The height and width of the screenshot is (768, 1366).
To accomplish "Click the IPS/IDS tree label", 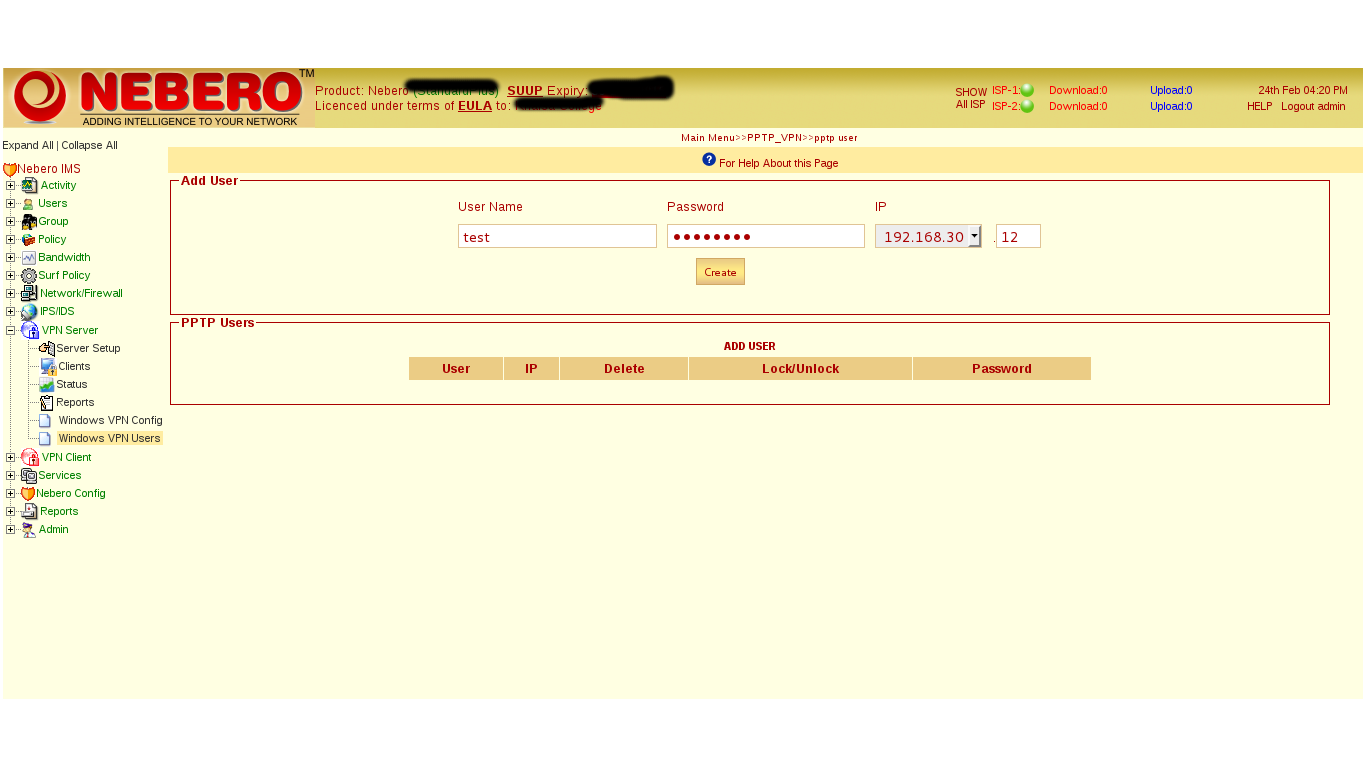I will (x=57, y=312).
